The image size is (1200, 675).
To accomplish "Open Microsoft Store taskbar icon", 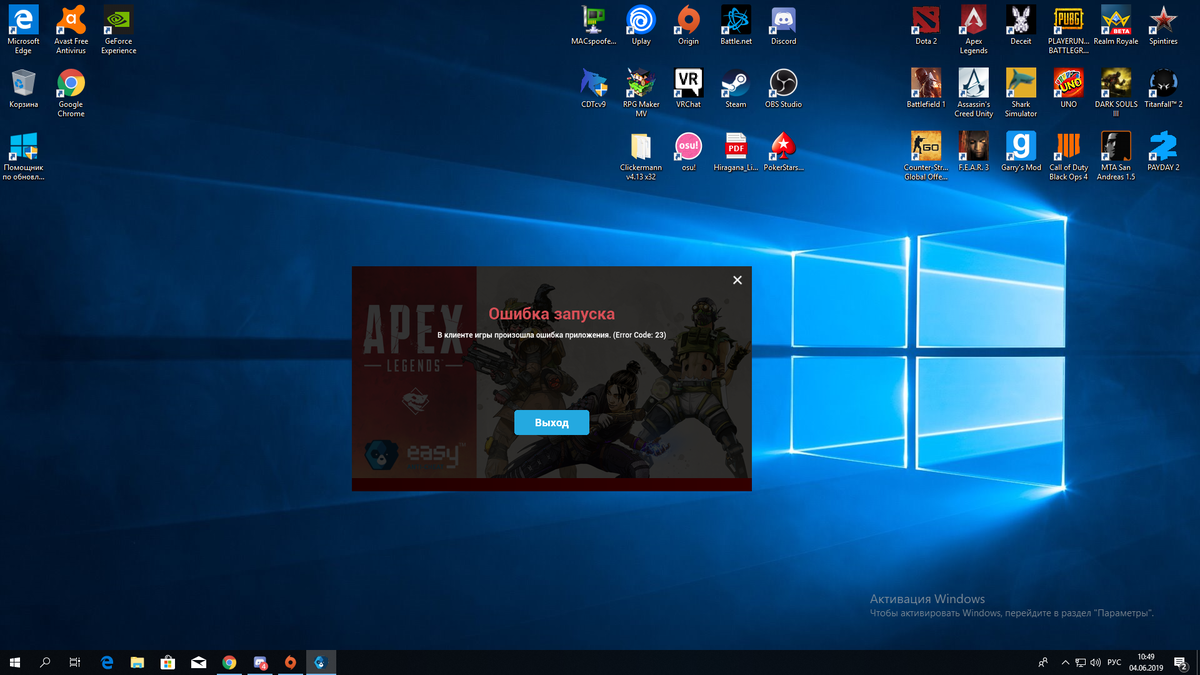I will tap(168, 662).
